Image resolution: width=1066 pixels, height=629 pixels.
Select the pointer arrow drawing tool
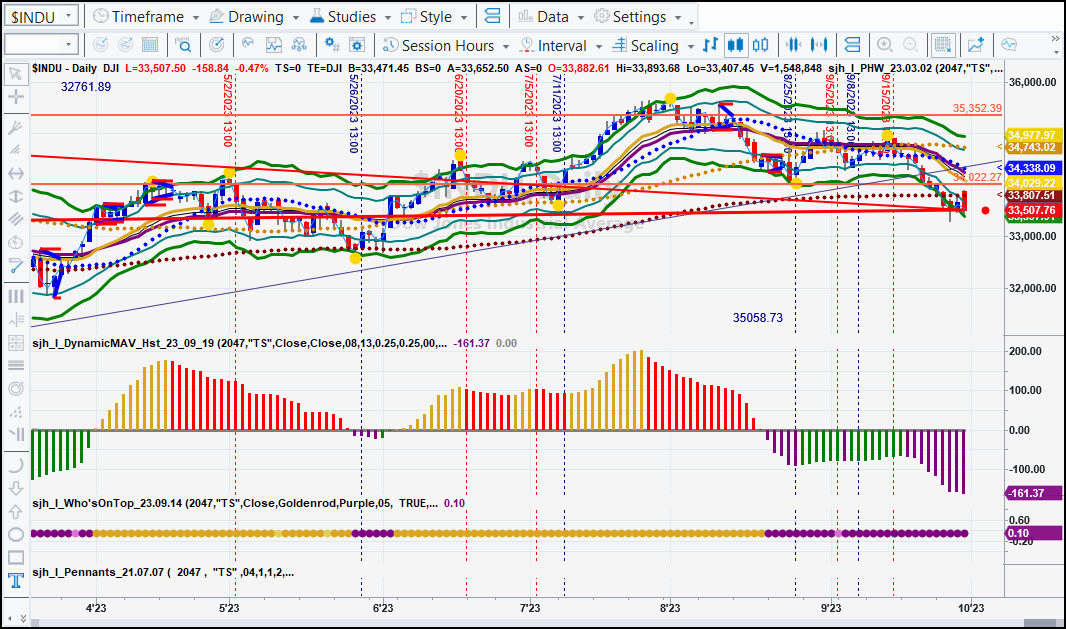click(15, 73)
